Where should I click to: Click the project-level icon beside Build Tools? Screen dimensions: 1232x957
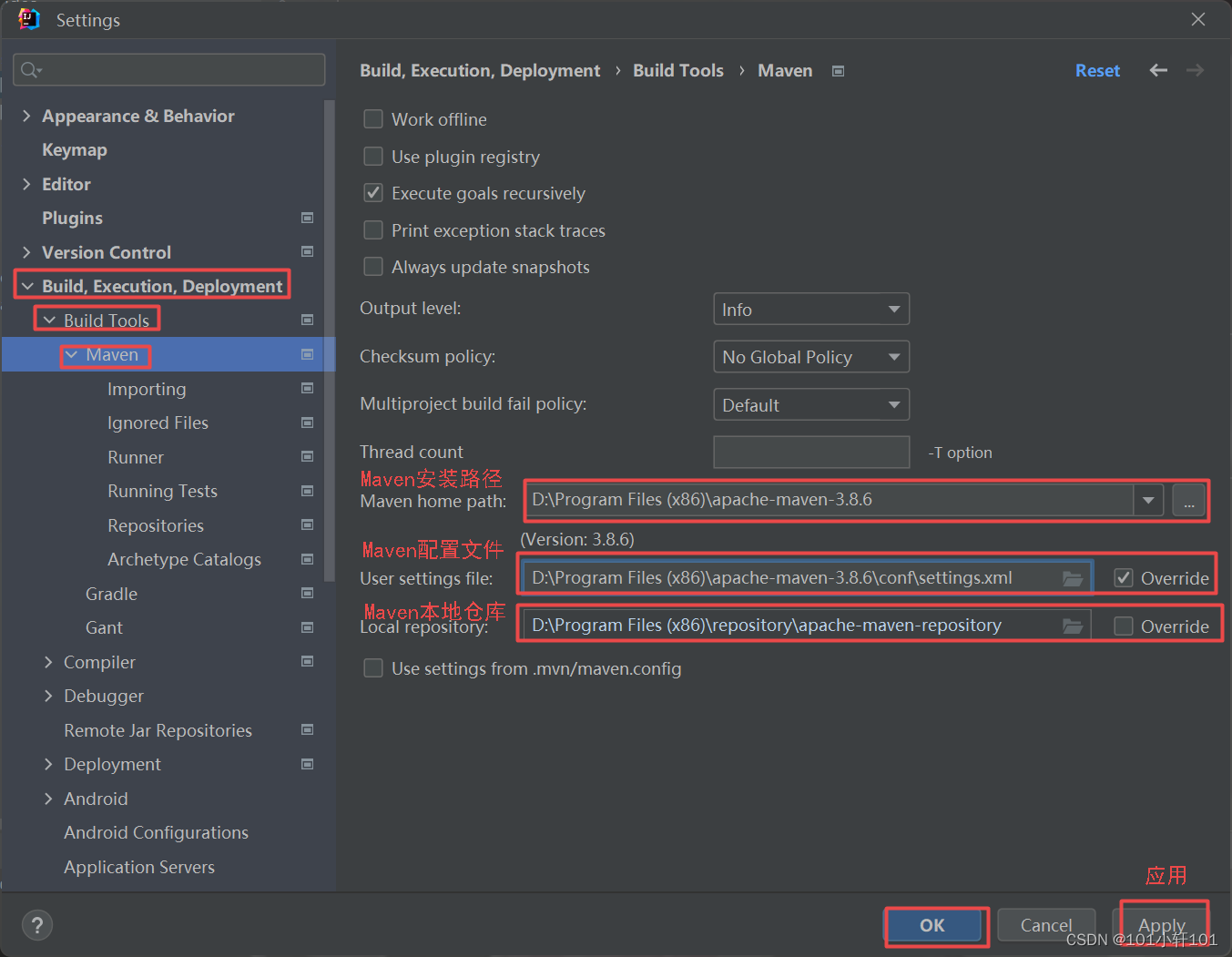click(308, 320)
